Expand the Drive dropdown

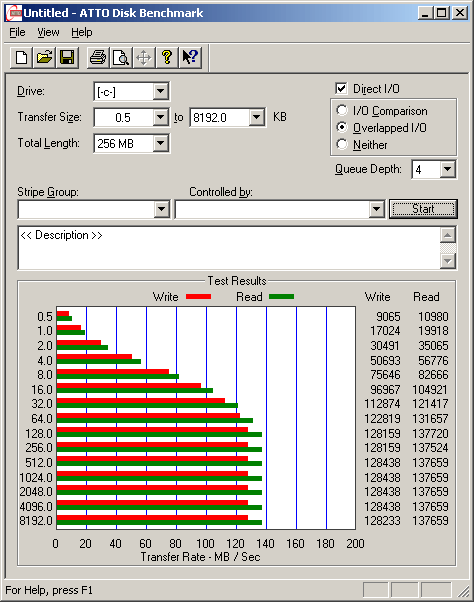coord(160,92)
